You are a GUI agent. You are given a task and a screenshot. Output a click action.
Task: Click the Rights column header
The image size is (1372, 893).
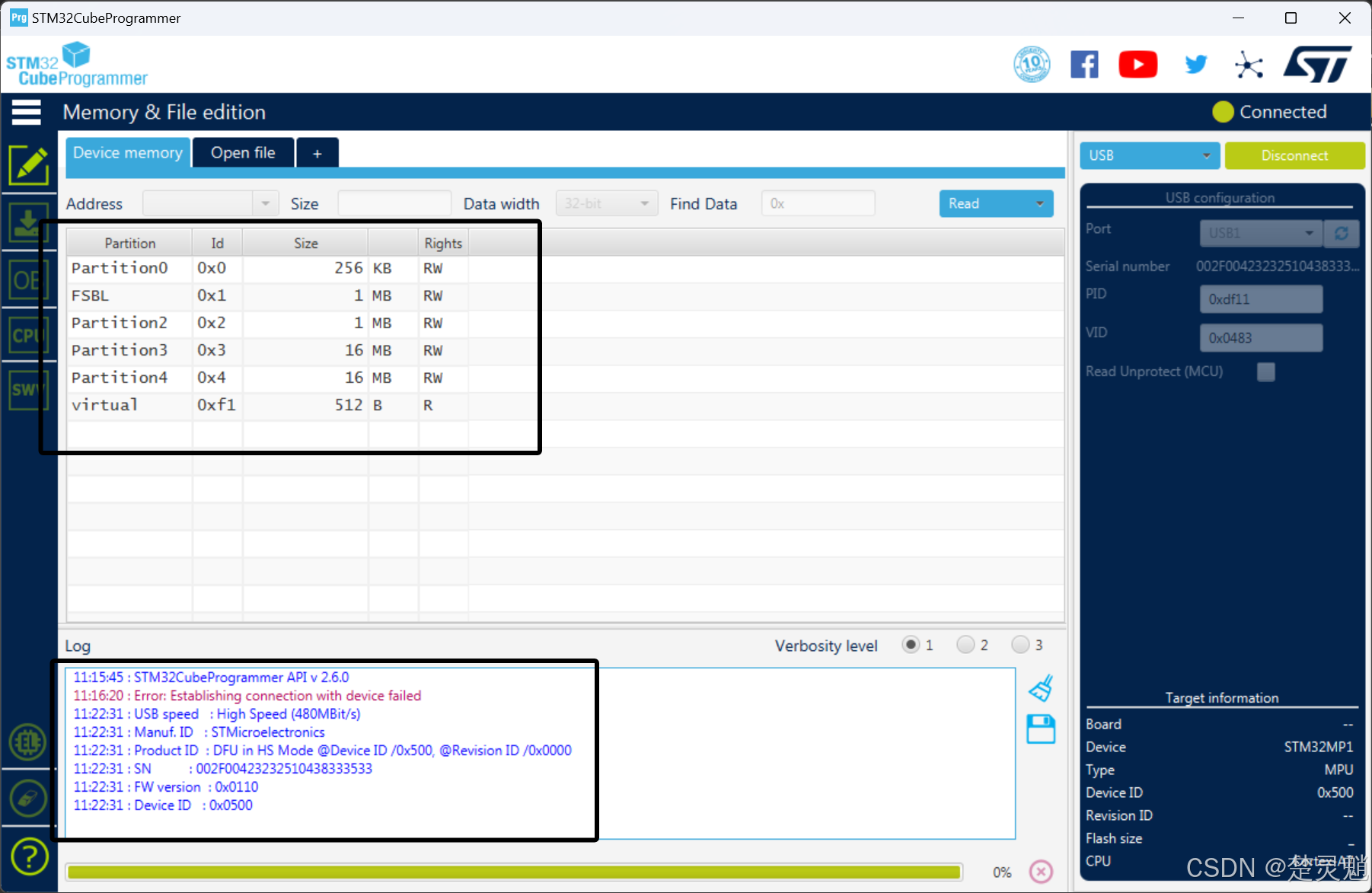[443, 243]
